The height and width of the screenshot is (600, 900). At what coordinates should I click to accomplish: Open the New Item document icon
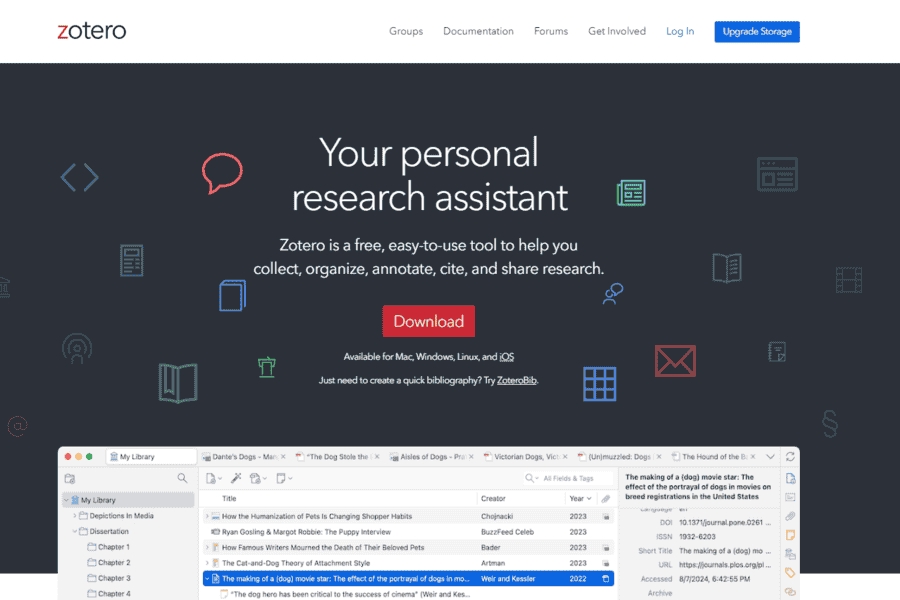[x=211, y=478]
